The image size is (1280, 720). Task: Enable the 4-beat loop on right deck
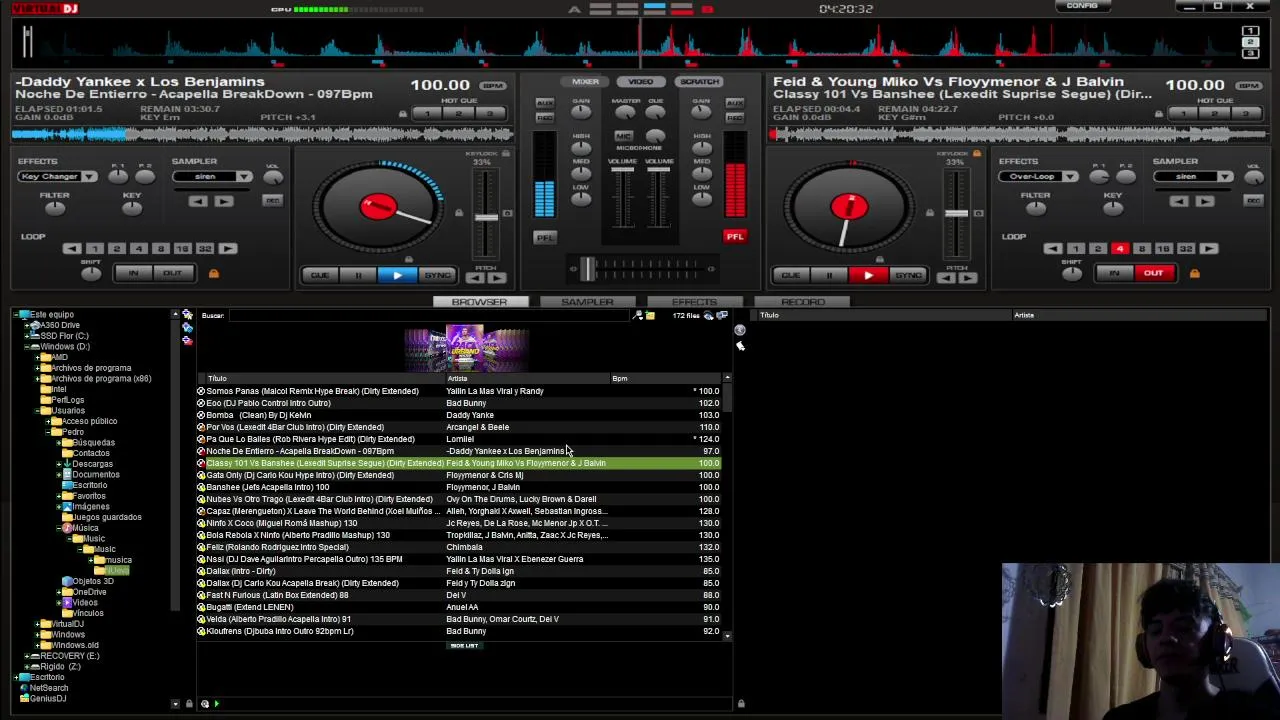(1120, 248)
